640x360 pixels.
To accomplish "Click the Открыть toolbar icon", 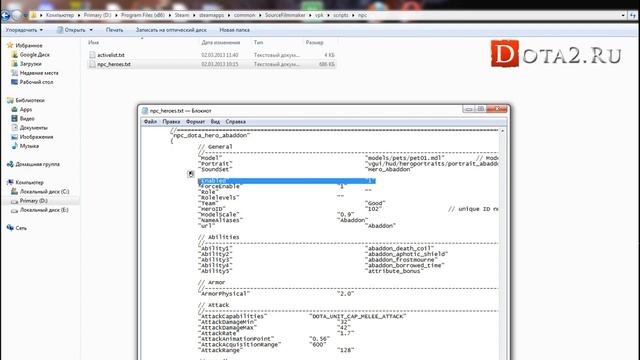I will click(x=60, y=30).
